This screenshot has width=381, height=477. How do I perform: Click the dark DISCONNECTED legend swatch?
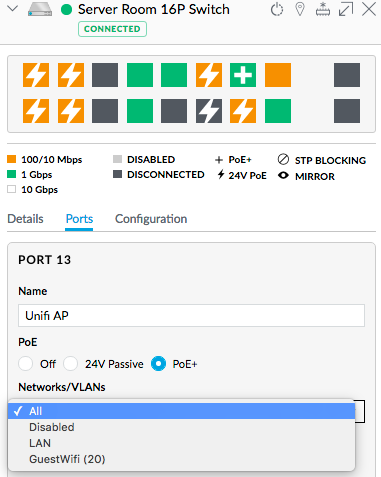tap(117, 174)
